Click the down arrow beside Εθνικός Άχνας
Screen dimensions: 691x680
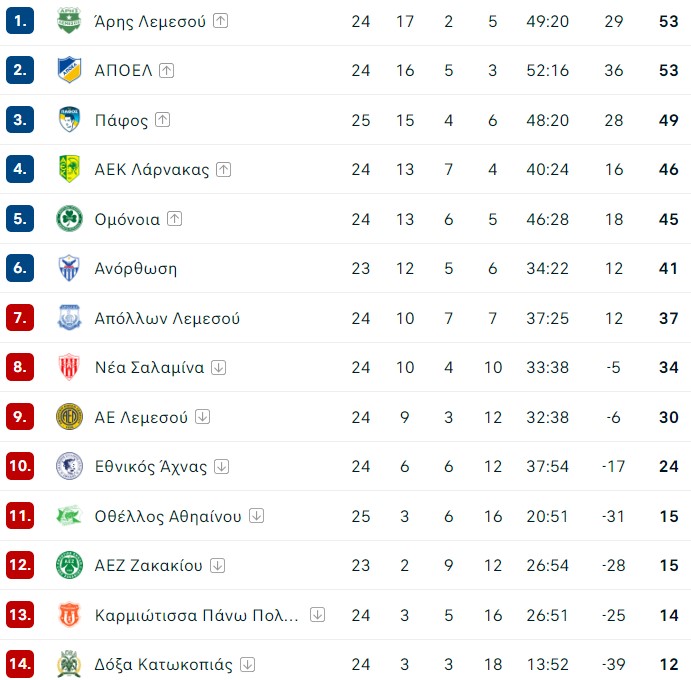(222, 466)
